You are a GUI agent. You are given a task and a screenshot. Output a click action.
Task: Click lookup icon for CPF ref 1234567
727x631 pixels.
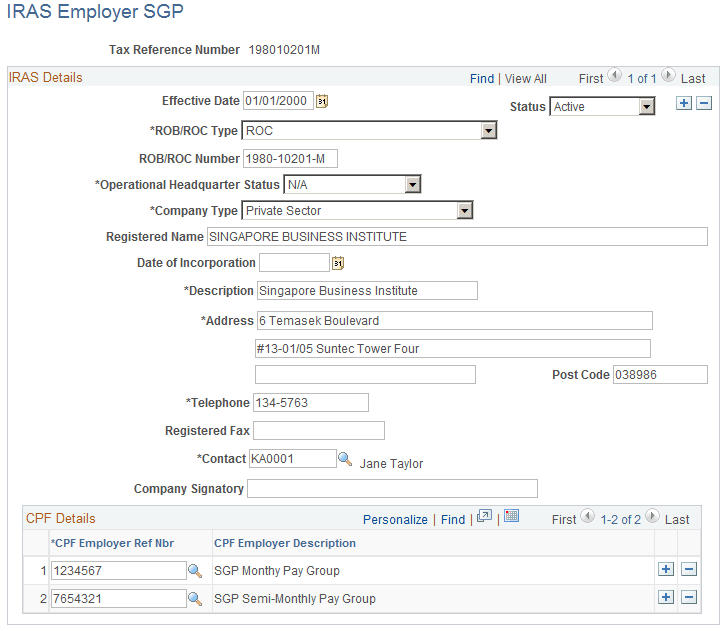[195, 571]
